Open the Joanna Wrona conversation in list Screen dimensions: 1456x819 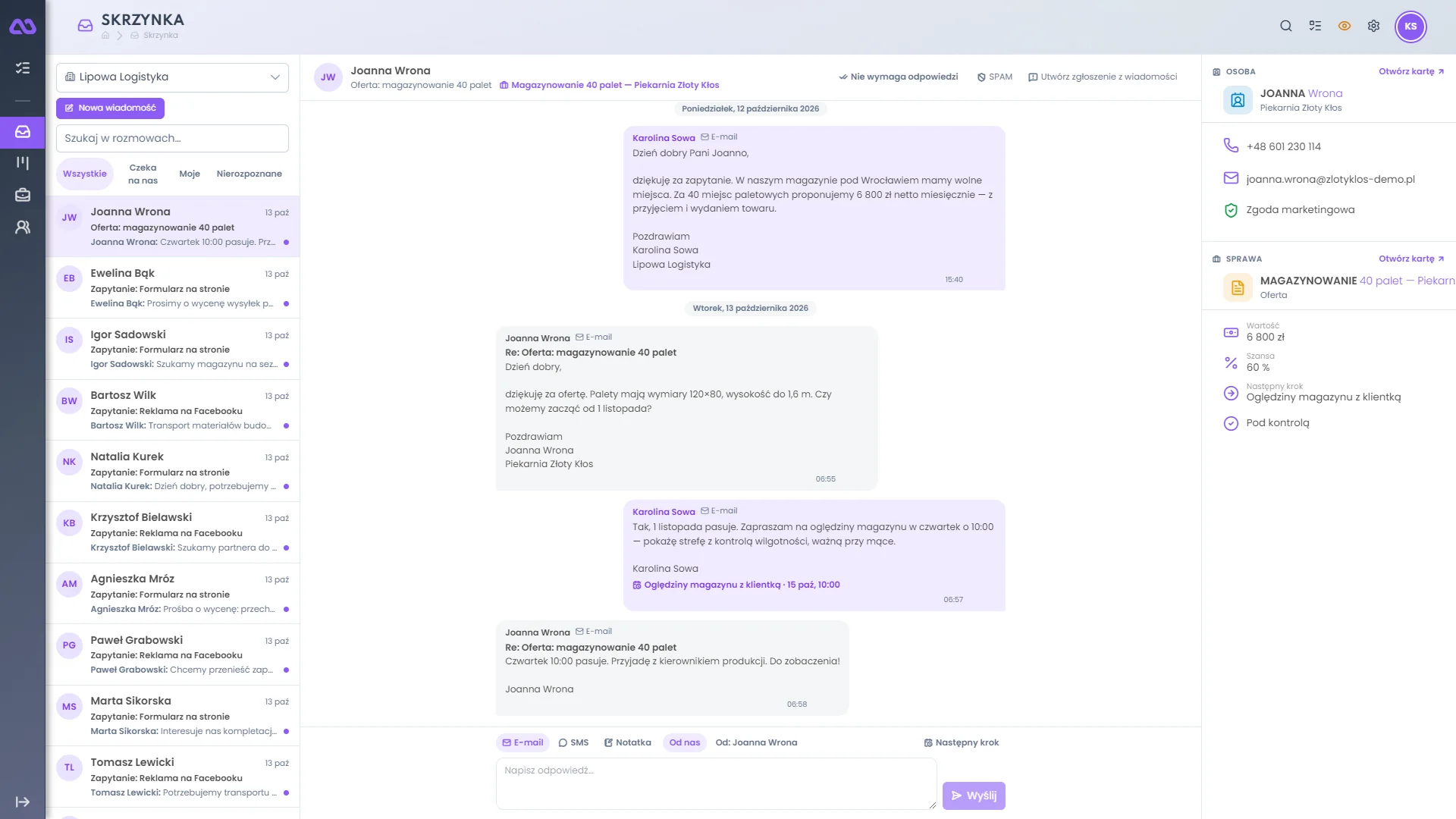(173, 227)
